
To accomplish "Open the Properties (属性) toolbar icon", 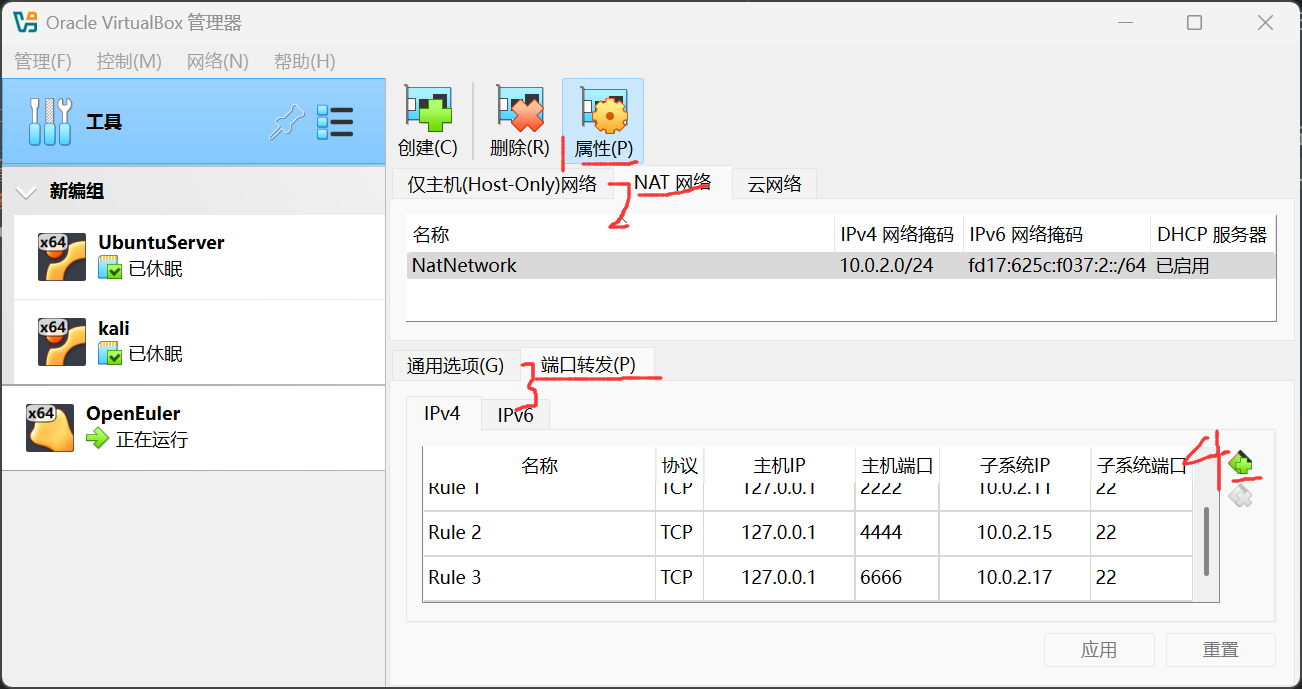I will 604,110.
